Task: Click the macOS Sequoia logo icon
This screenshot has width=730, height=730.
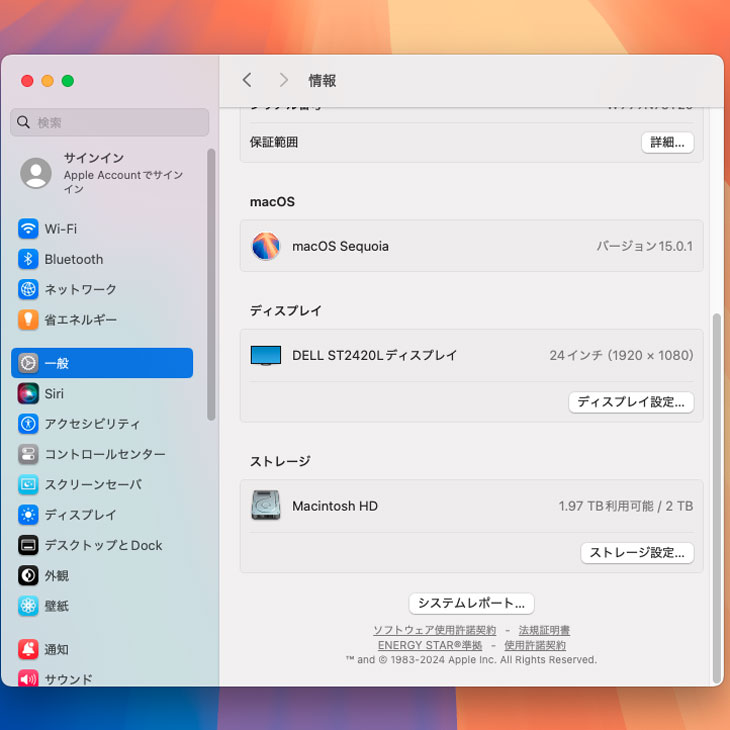Action: point(266,246)
